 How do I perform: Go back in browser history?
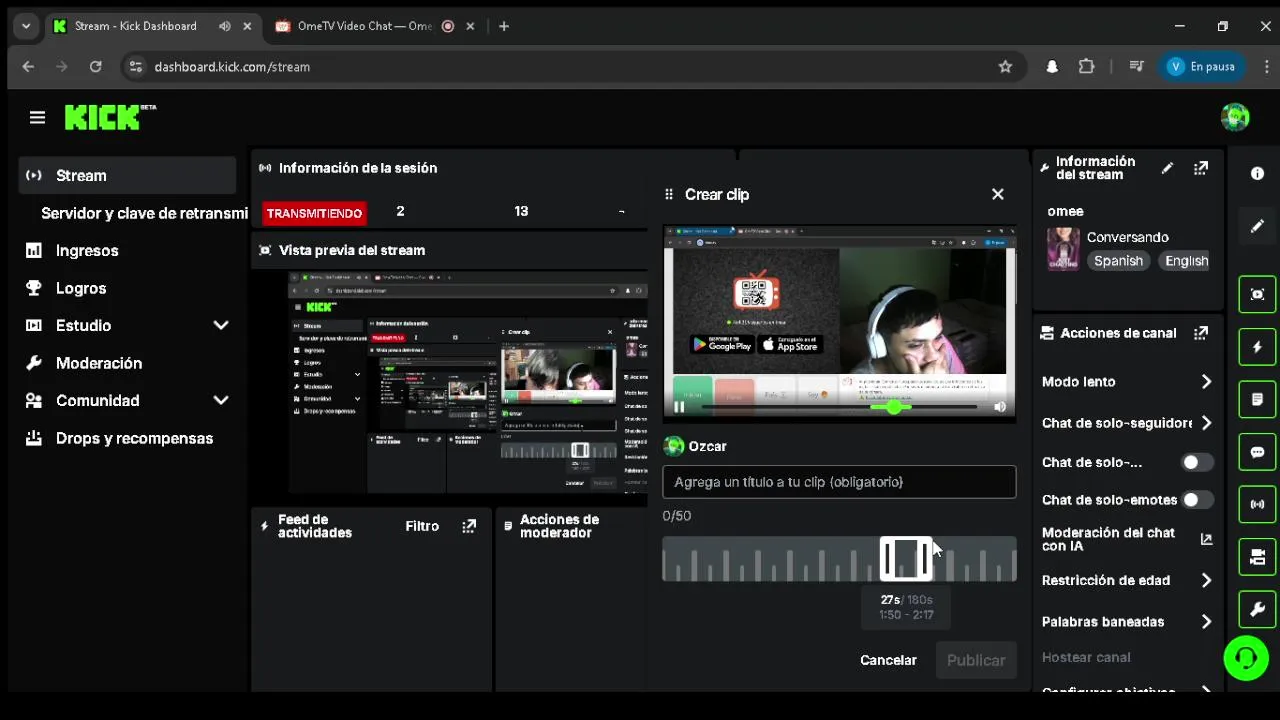click(x=28, y=66)
